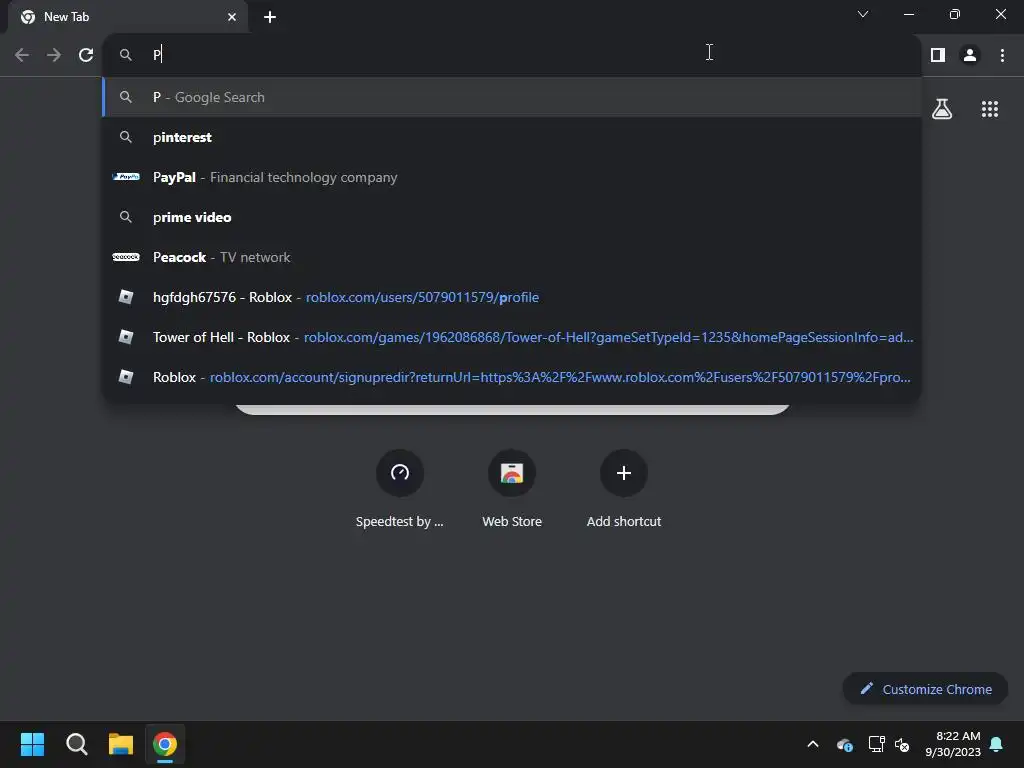Click the muted volume tray icon

(x=902, y=744)
